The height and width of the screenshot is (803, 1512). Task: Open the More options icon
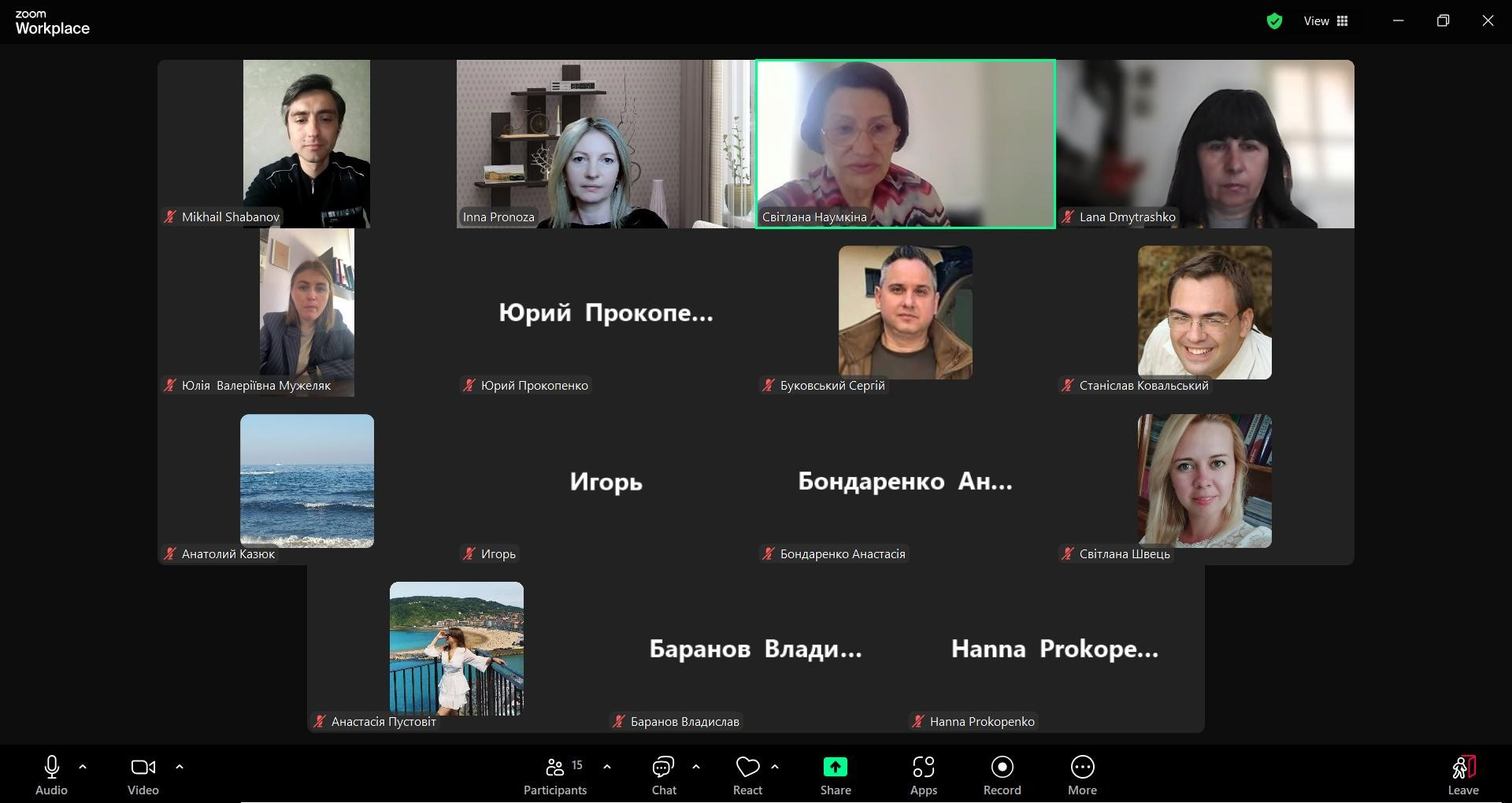[x=1083, y=767]
